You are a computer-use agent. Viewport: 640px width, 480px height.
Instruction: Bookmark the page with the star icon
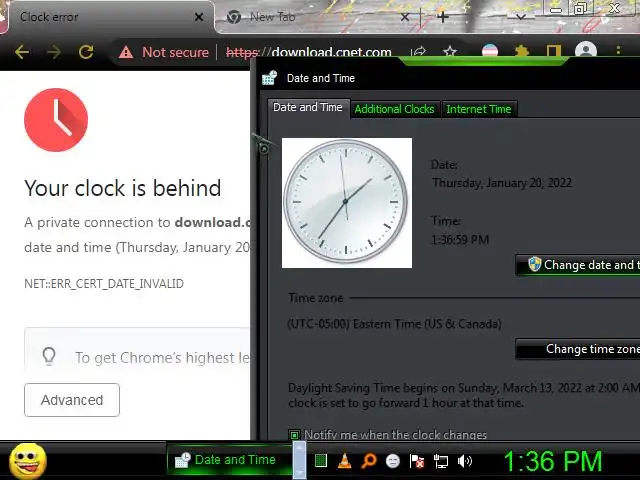[450, 52]
